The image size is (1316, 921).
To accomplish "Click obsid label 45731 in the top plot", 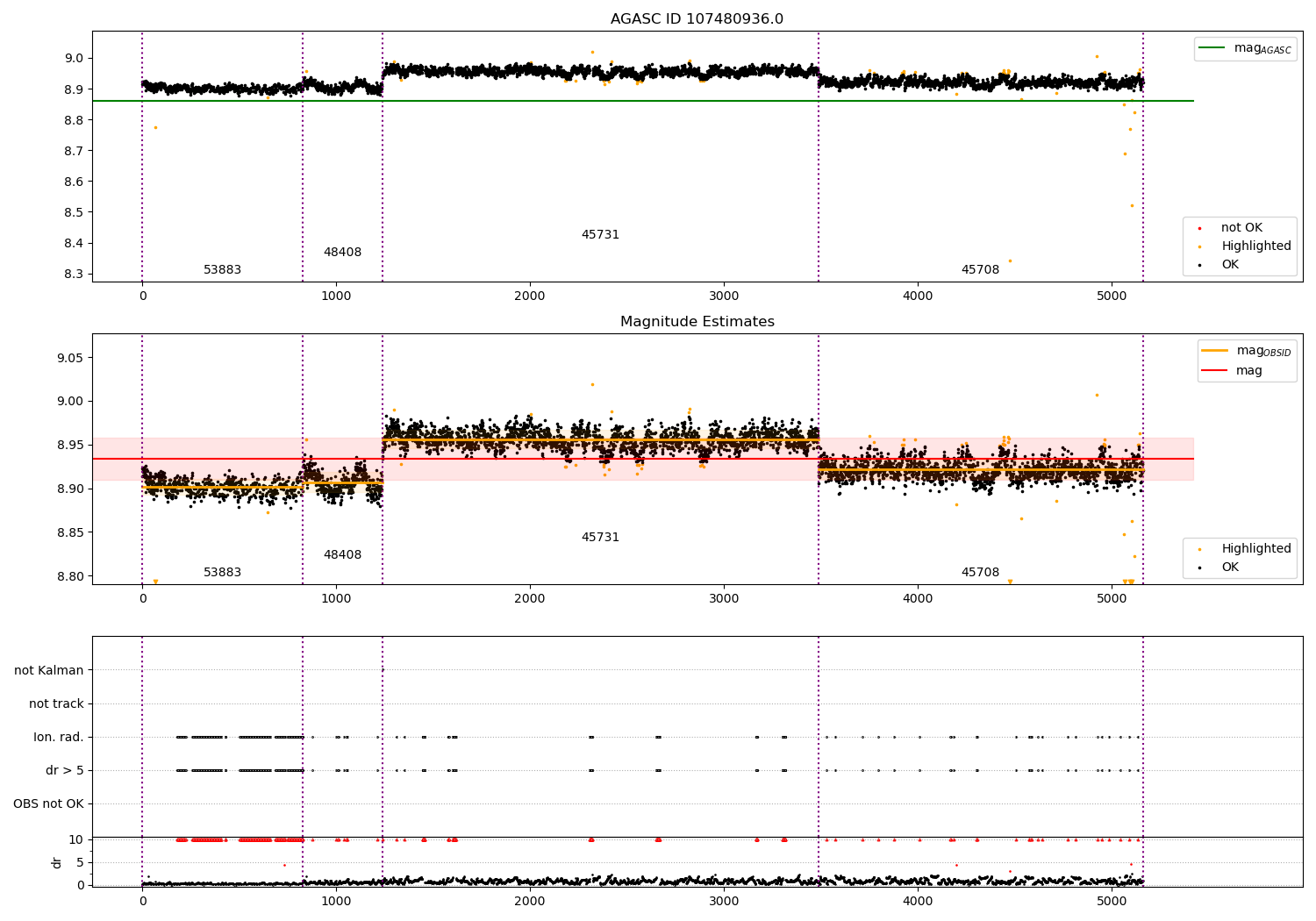I will 600,235.
